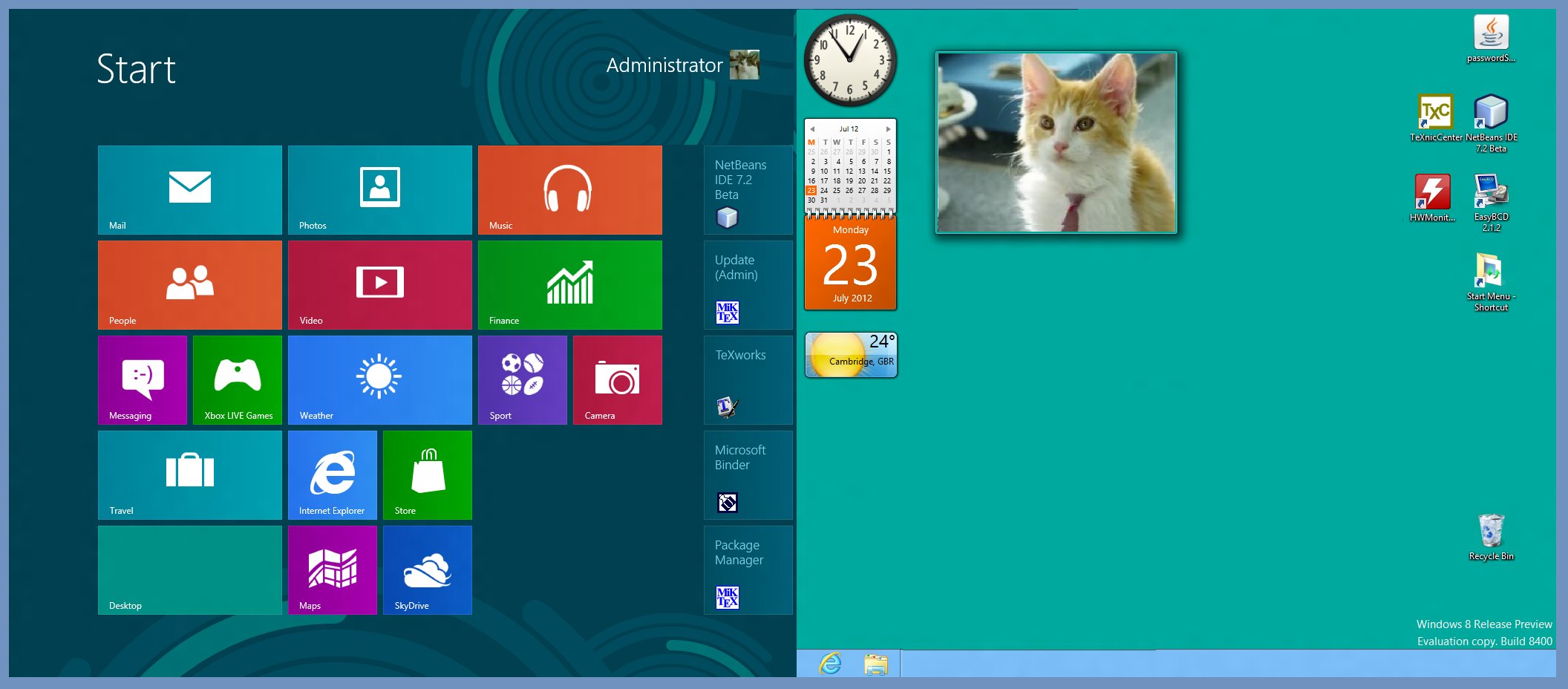Open the Photos tile
The height and width of the screenshot is (689, 1568).
(380, 190)
